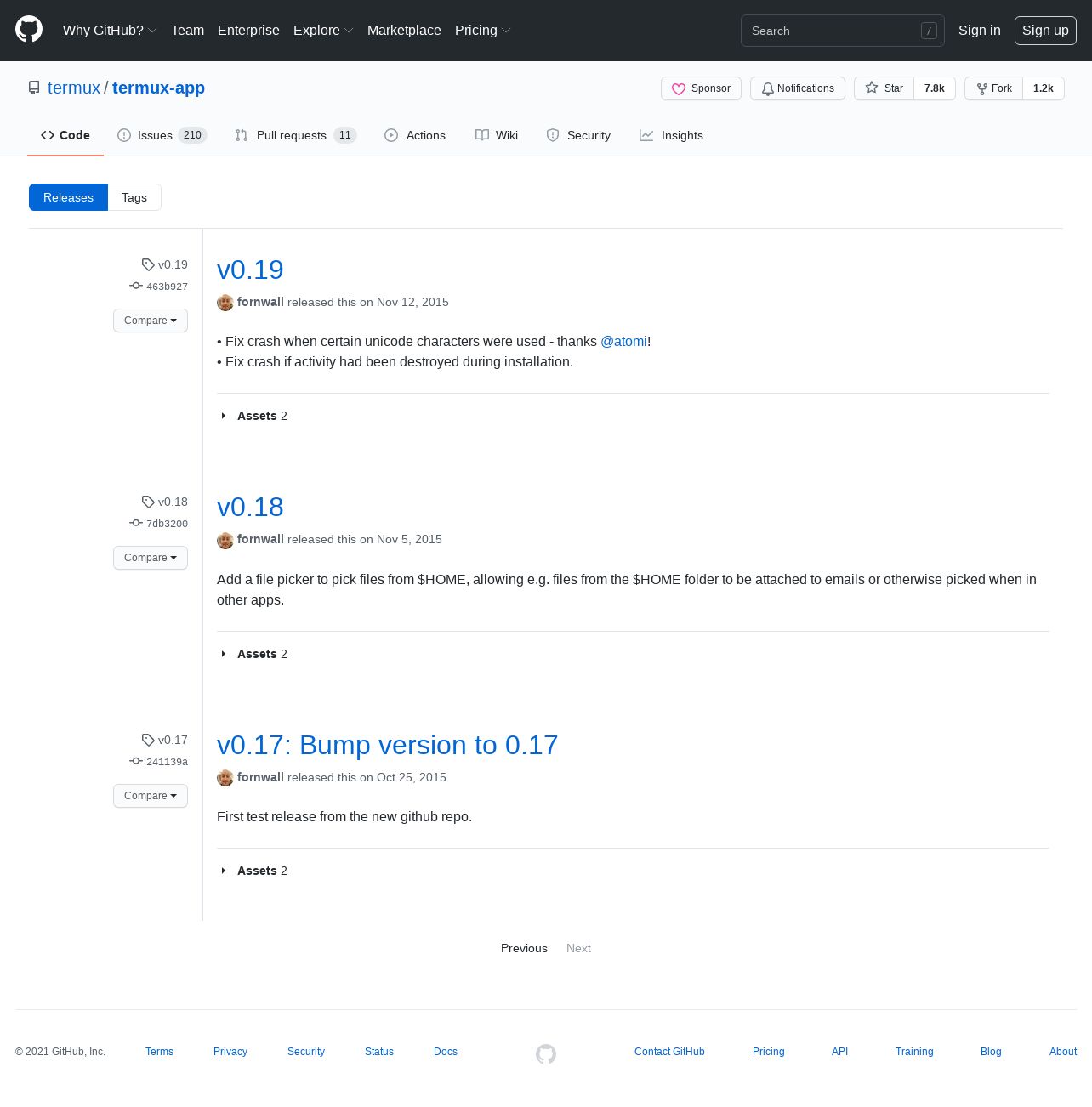Image resolution: width=1092 pixels, height=1107 pixels.
Task: Open the @atomi user mention
Action: pyautogui.click(x=623, y=341)
